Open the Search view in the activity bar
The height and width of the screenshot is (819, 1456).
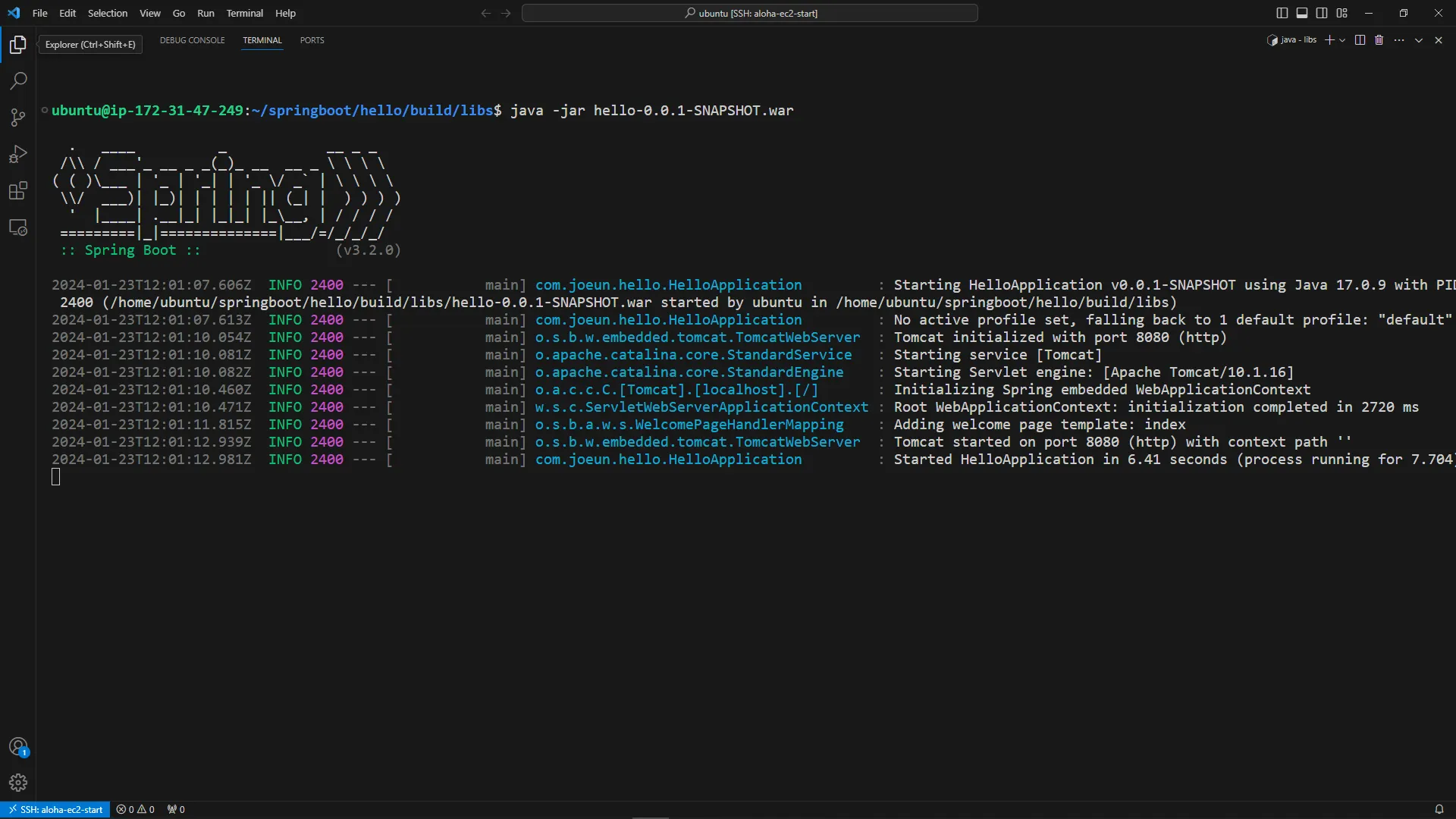pyautogui.click(x=18, y=80)
